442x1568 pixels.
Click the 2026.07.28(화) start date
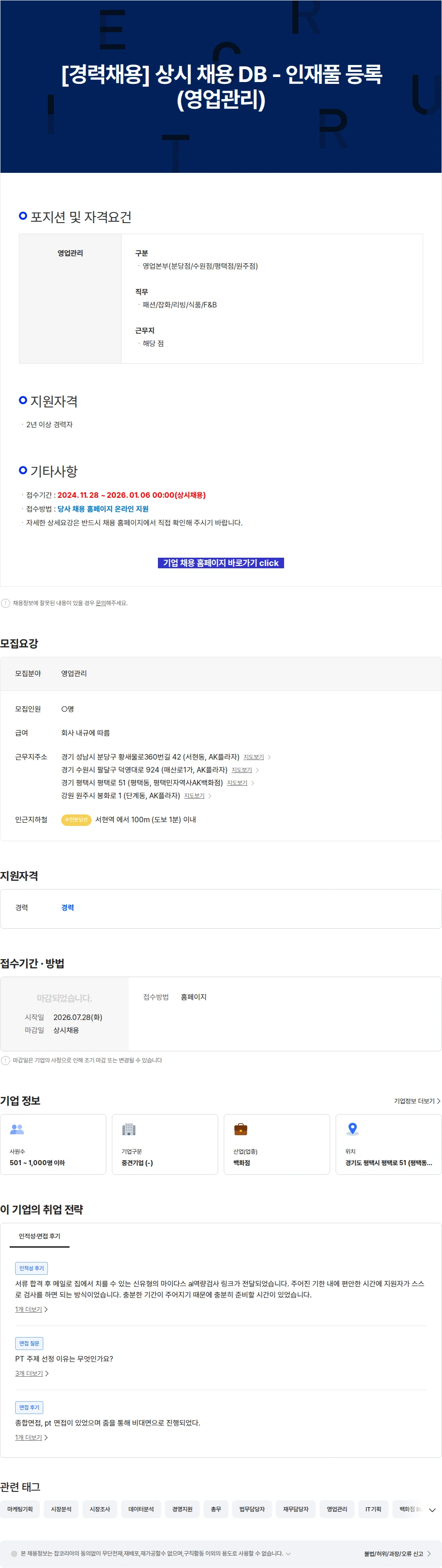pos(78,1017)
